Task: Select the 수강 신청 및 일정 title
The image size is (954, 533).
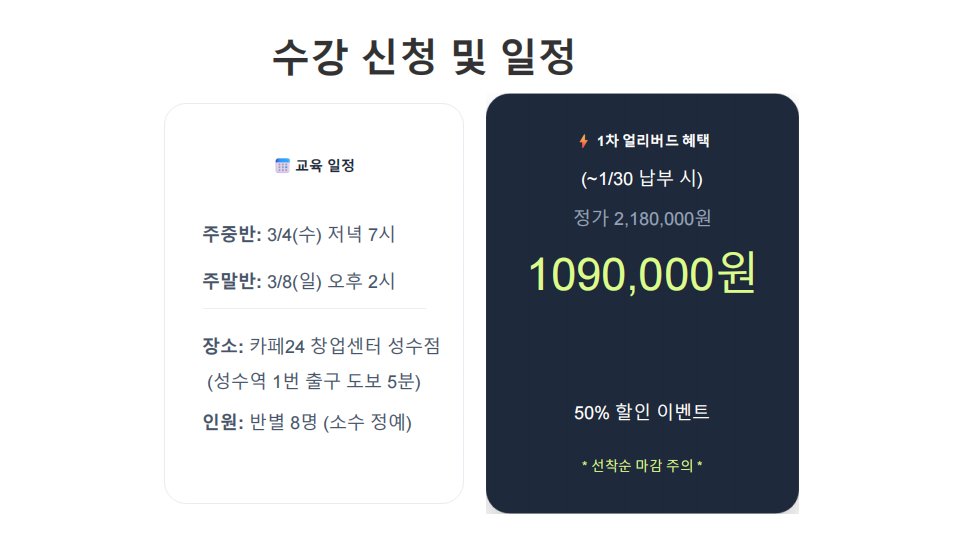Action: coord(423,56)
